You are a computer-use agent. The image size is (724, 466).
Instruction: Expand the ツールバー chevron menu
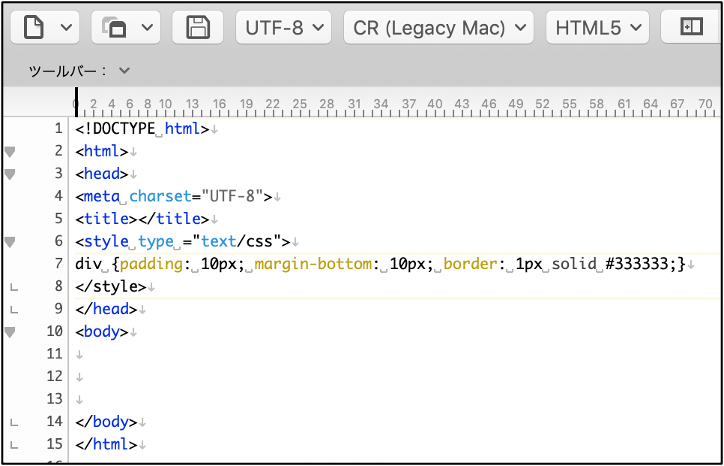(124, 70)
